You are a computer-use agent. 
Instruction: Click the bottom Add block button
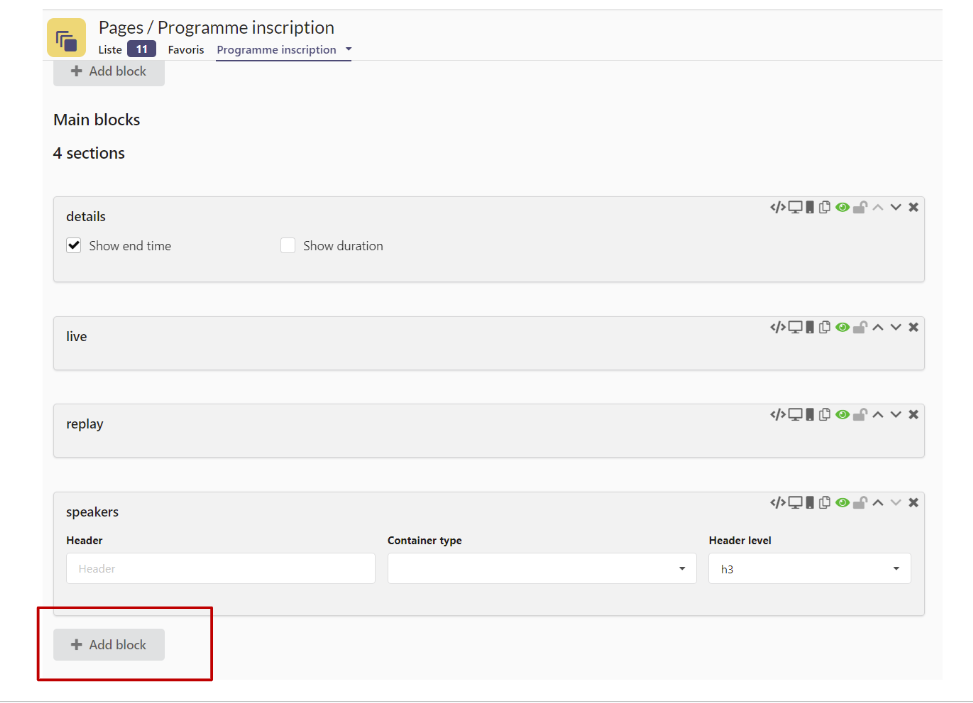[109, 645]
